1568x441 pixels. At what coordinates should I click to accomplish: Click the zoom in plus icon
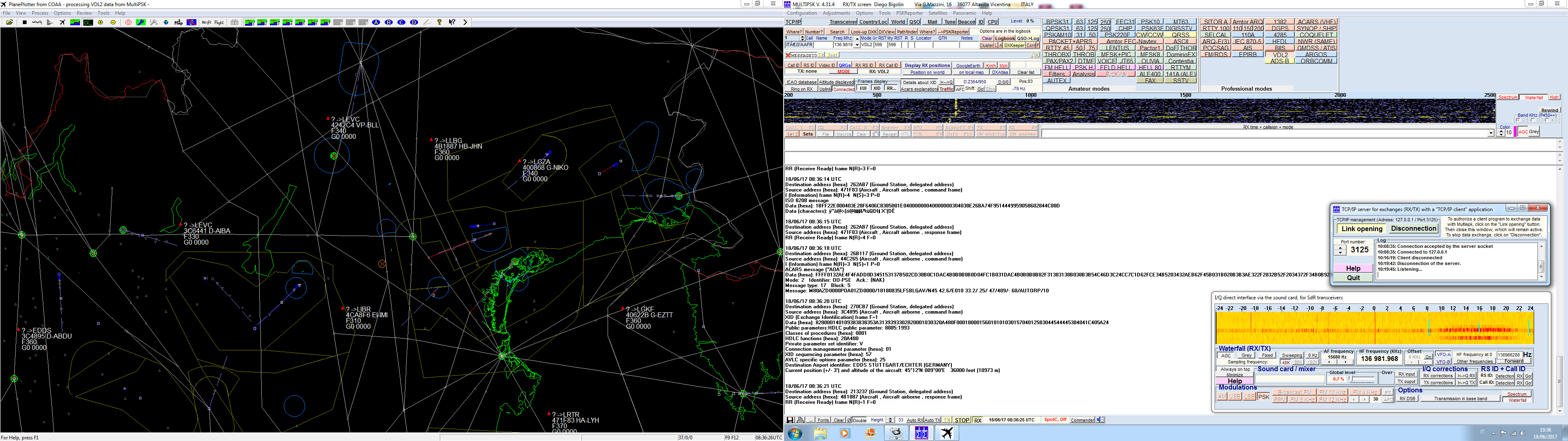coord(100,22)
